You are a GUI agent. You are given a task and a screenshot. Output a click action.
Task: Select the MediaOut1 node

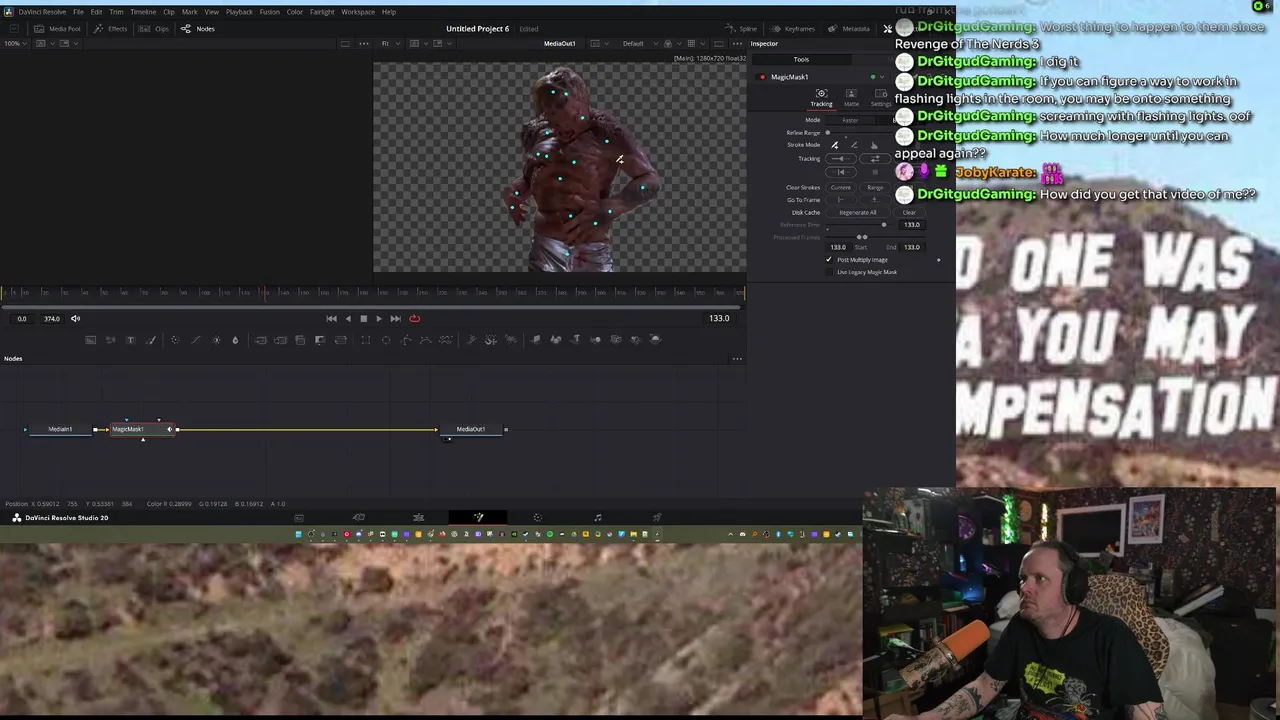point(471,429)
